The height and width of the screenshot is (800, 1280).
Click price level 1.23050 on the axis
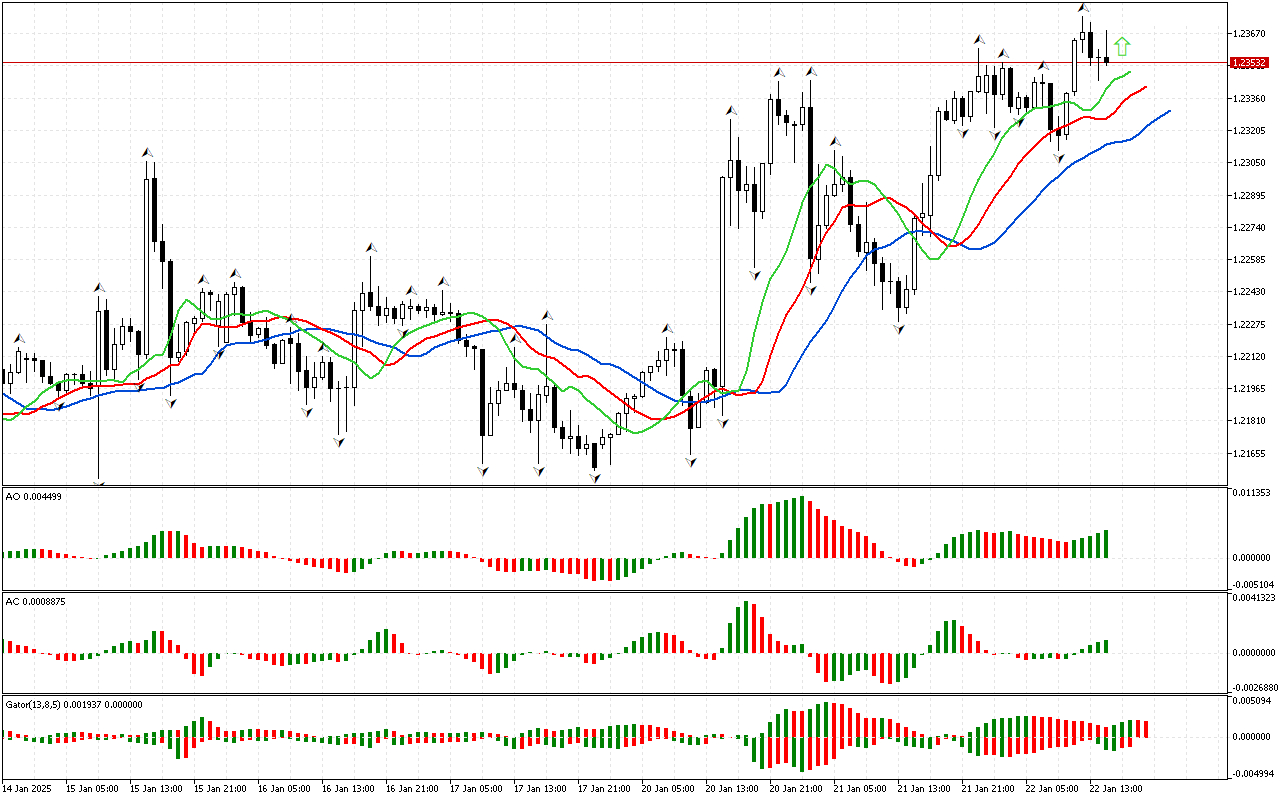(1251, 163)
